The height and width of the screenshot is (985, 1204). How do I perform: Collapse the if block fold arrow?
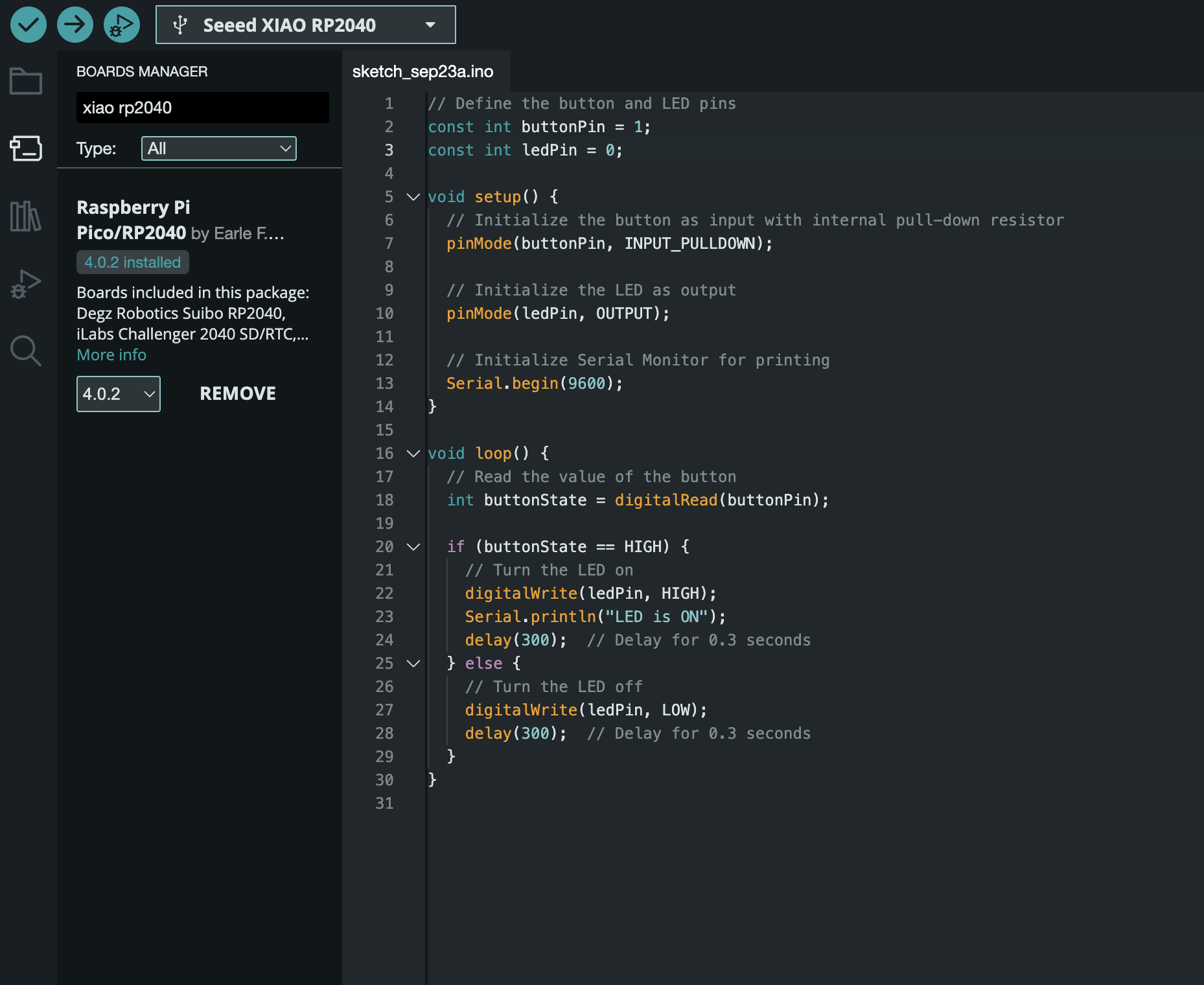[413, 547]
